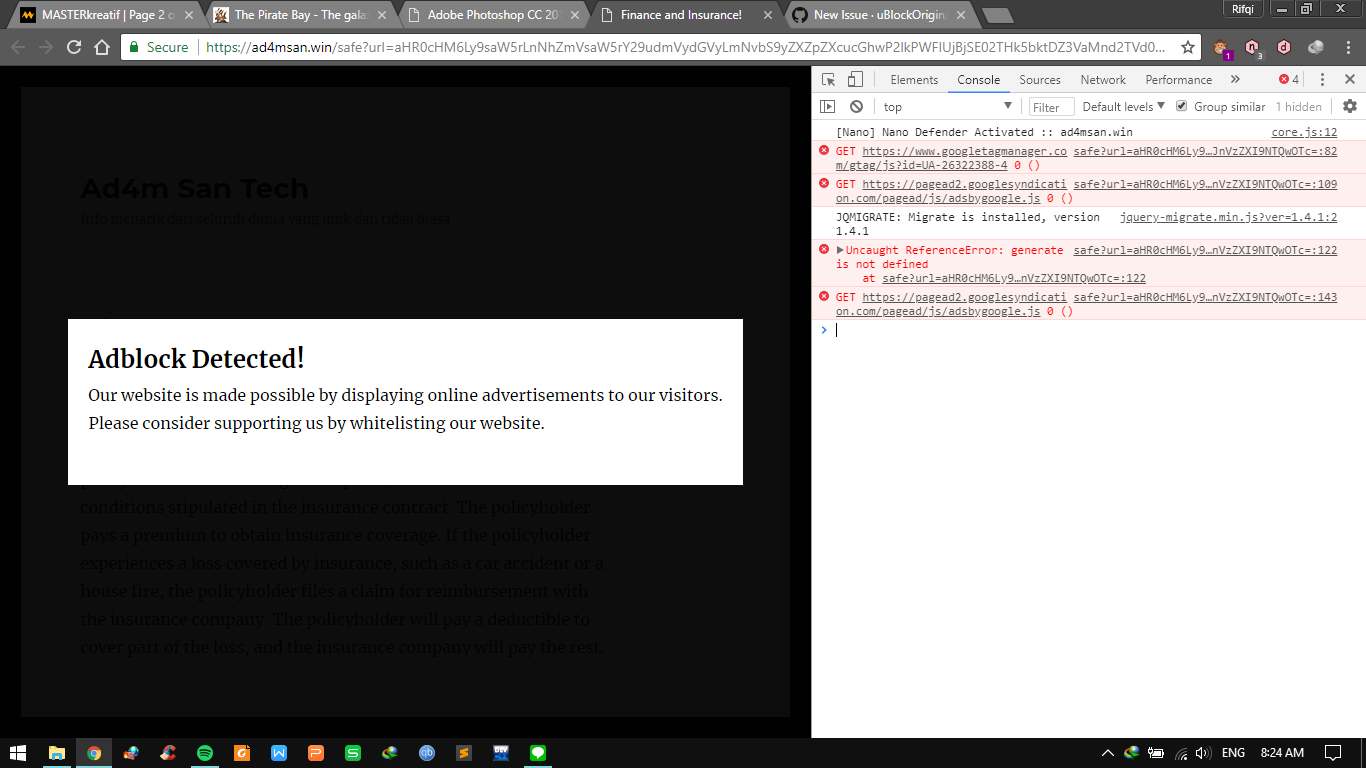1366x768 pixels.
Task: Clear the console with the ban icon
Action: 856,107
